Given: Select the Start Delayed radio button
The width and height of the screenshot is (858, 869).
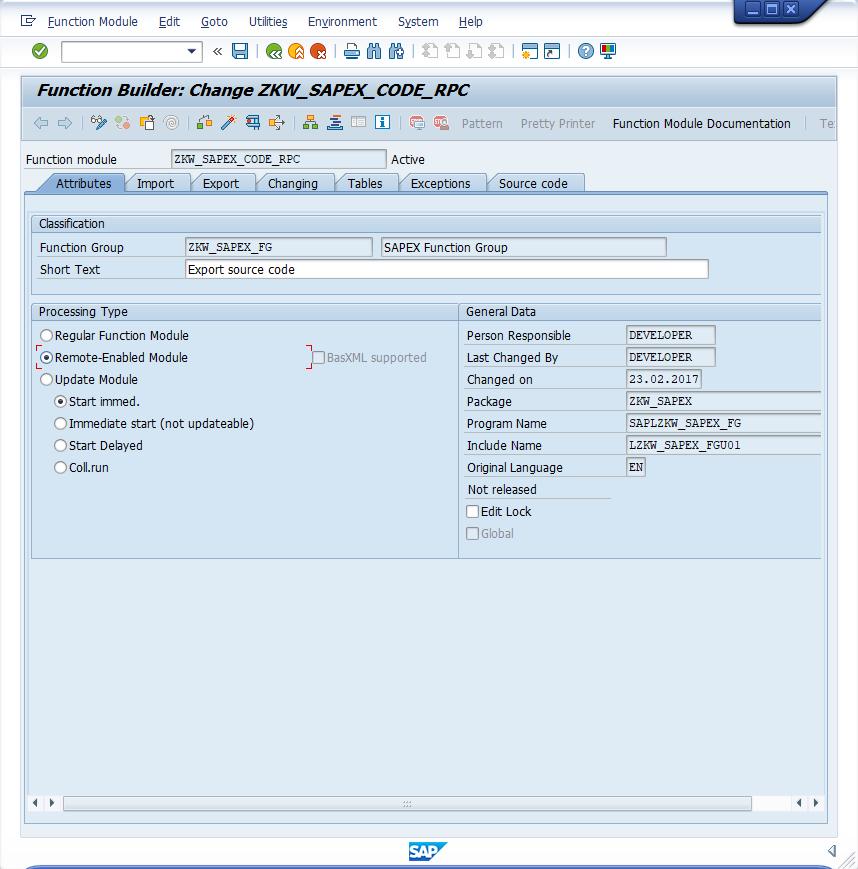Looking at the screenshot, I should click(x=60, y=445).
